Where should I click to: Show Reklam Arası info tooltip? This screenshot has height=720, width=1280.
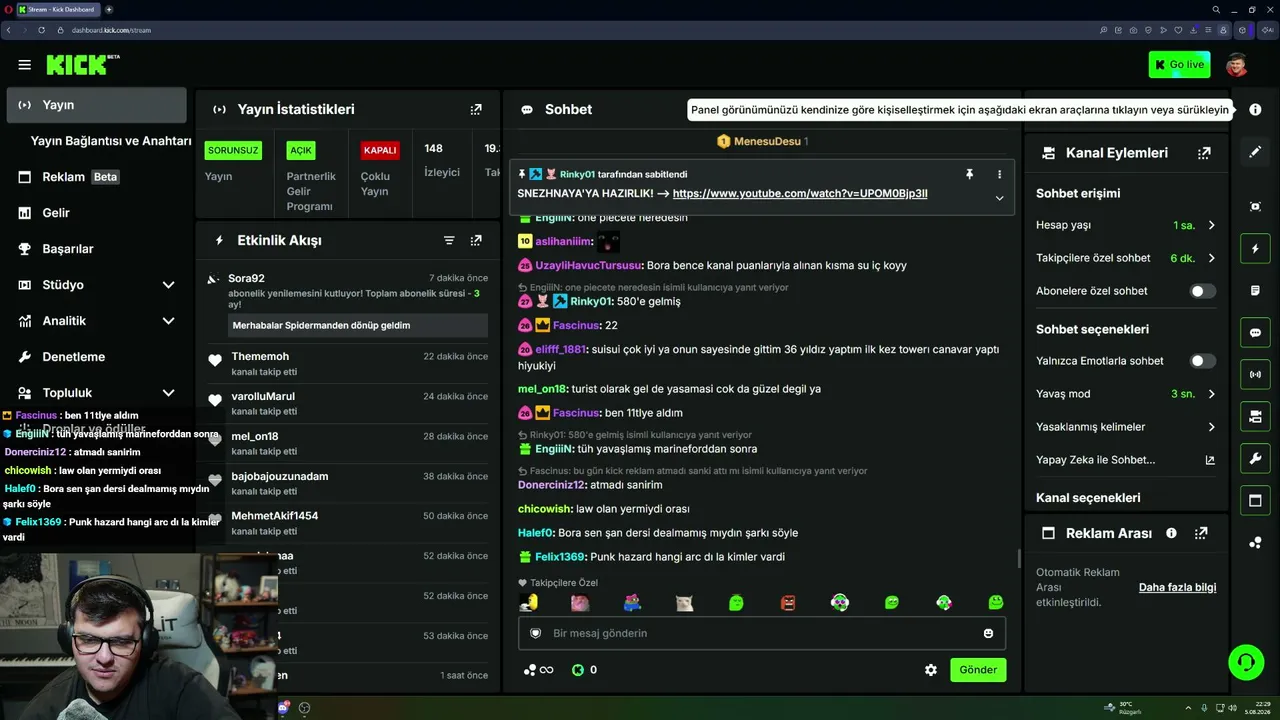[x=1171, y=534]
